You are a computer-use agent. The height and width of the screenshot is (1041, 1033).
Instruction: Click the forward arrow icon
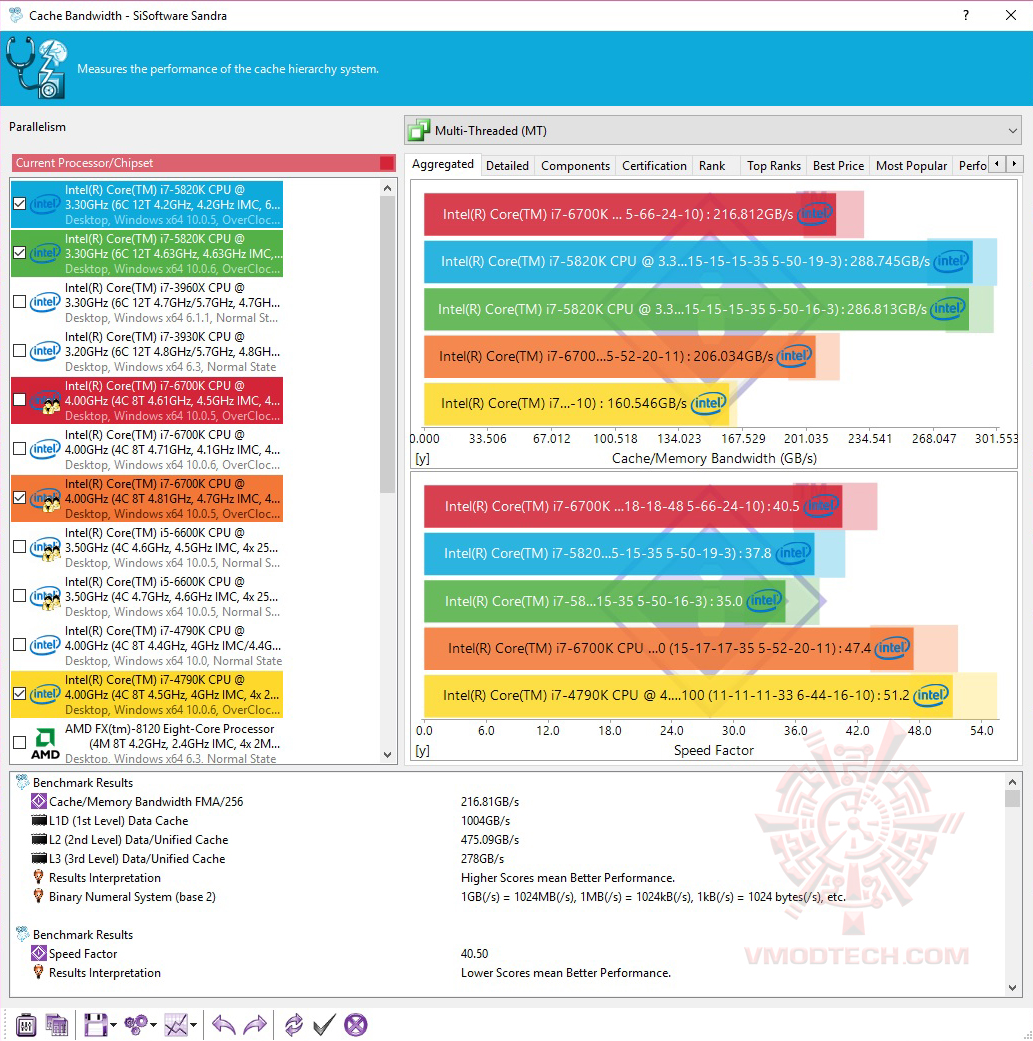pos(256,1024)
